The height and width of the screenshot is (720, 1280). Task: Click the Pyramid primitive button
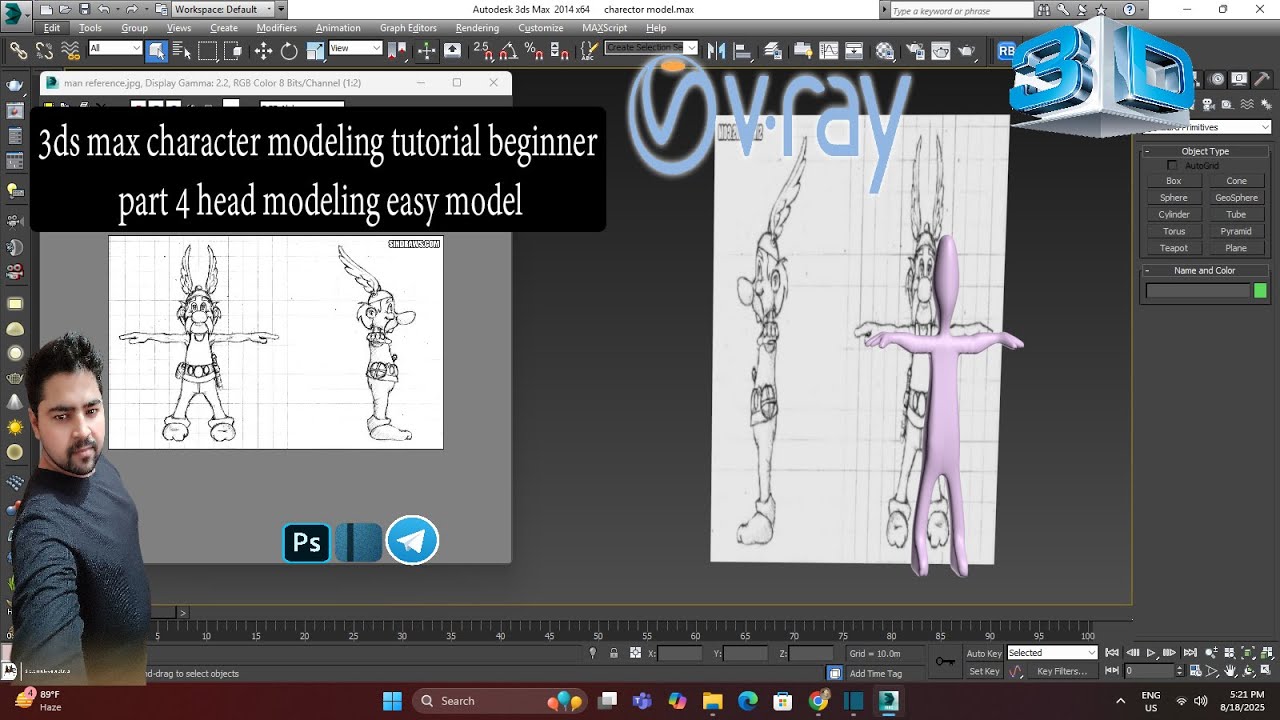pyautogui.click(x=1236, y=231)
